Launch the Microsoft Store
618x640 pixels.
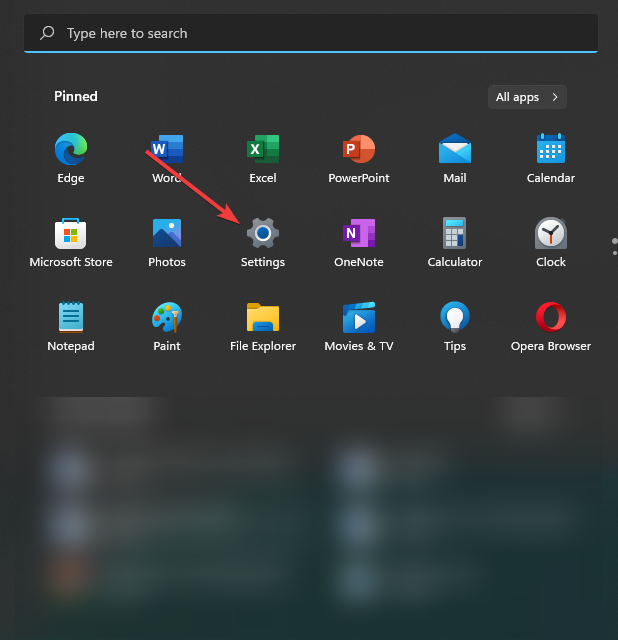coord(71,233)
